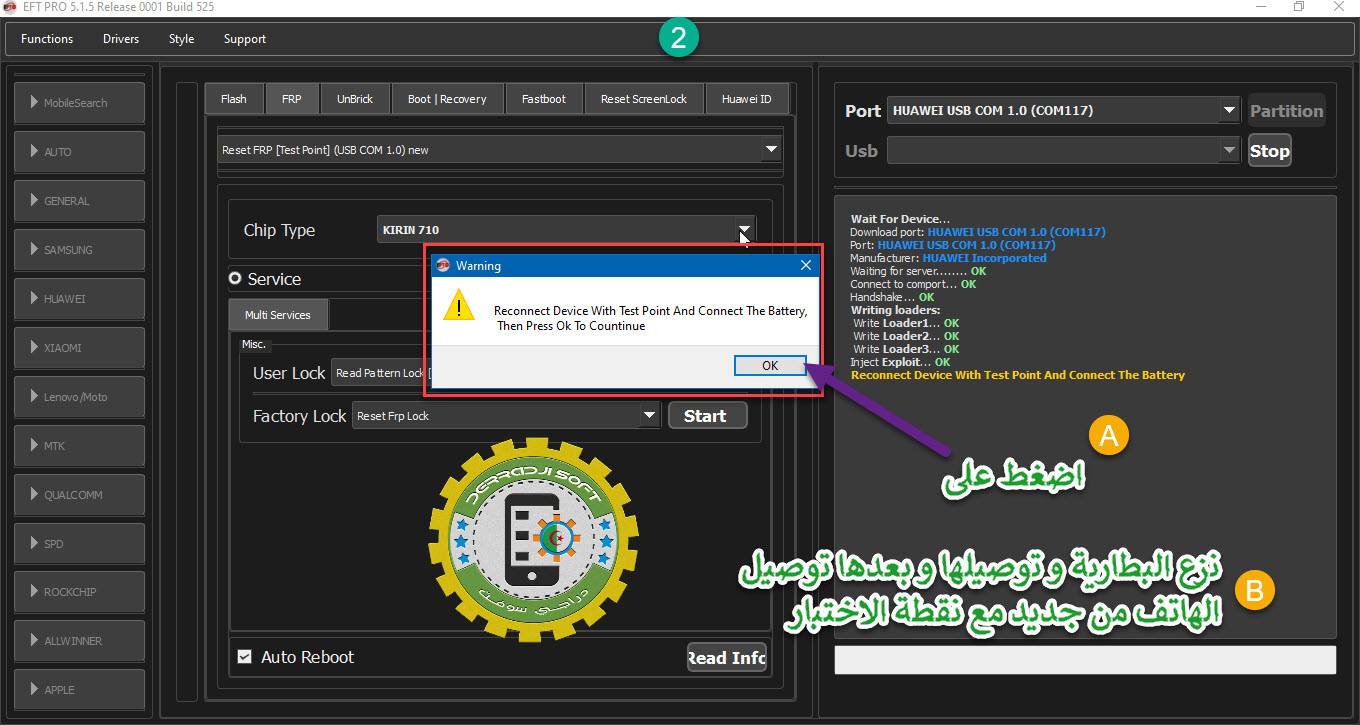The width and height of the screenshot is (1360, 725).
Task: Switch to the FRP tab
Action: (x=292, y=99)
